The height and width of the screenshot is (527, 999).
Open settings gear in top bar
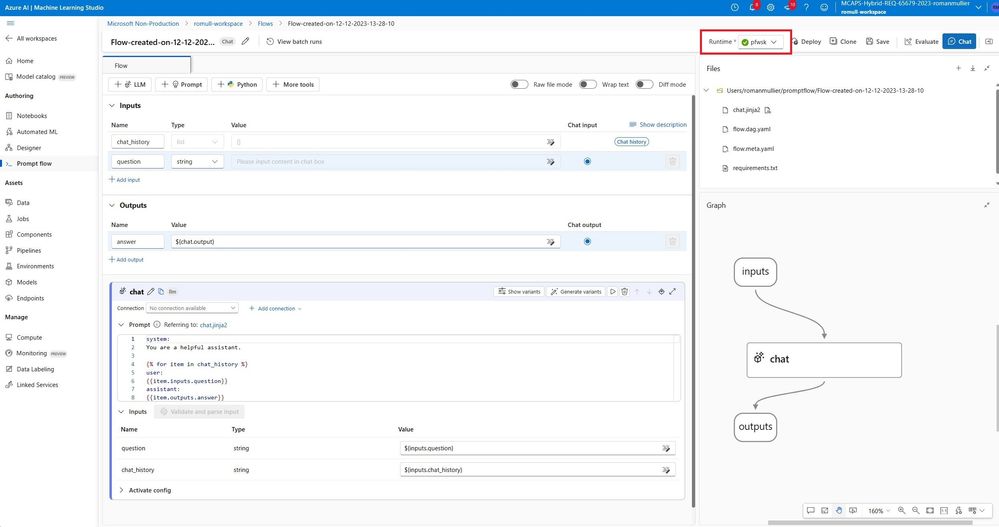click(x=770, y=7)
